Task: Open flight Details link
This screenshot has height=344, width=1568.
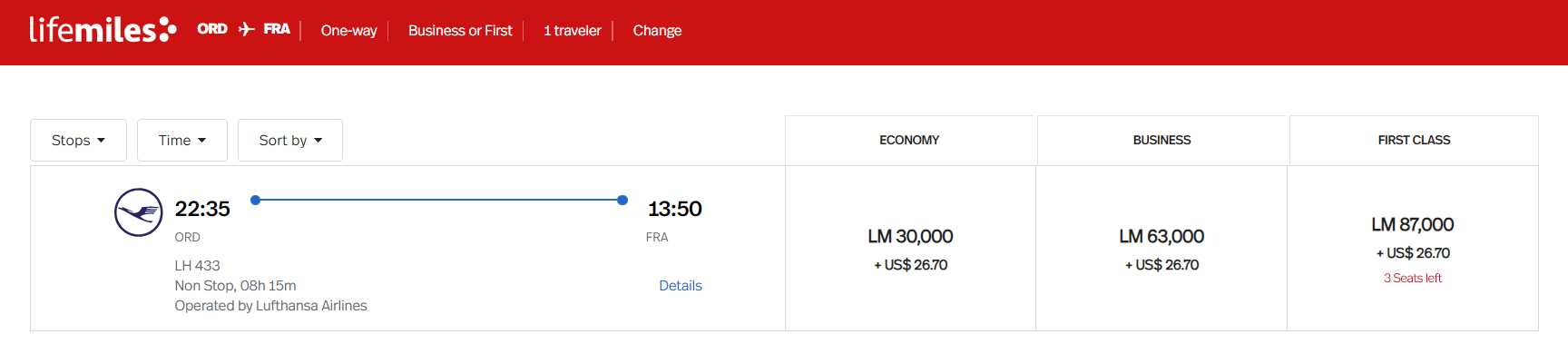Action: (x=681, y=285)
